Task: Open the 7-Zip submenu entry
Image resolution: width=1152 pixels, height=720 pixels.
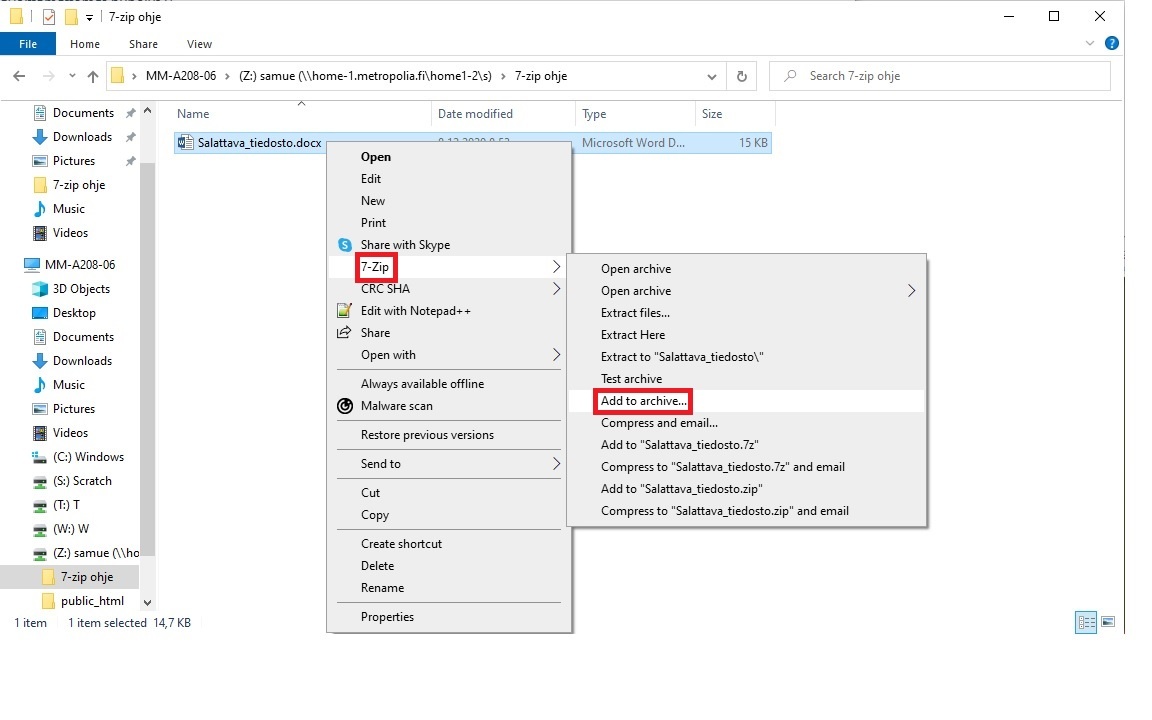Action: tap(451, 267)
